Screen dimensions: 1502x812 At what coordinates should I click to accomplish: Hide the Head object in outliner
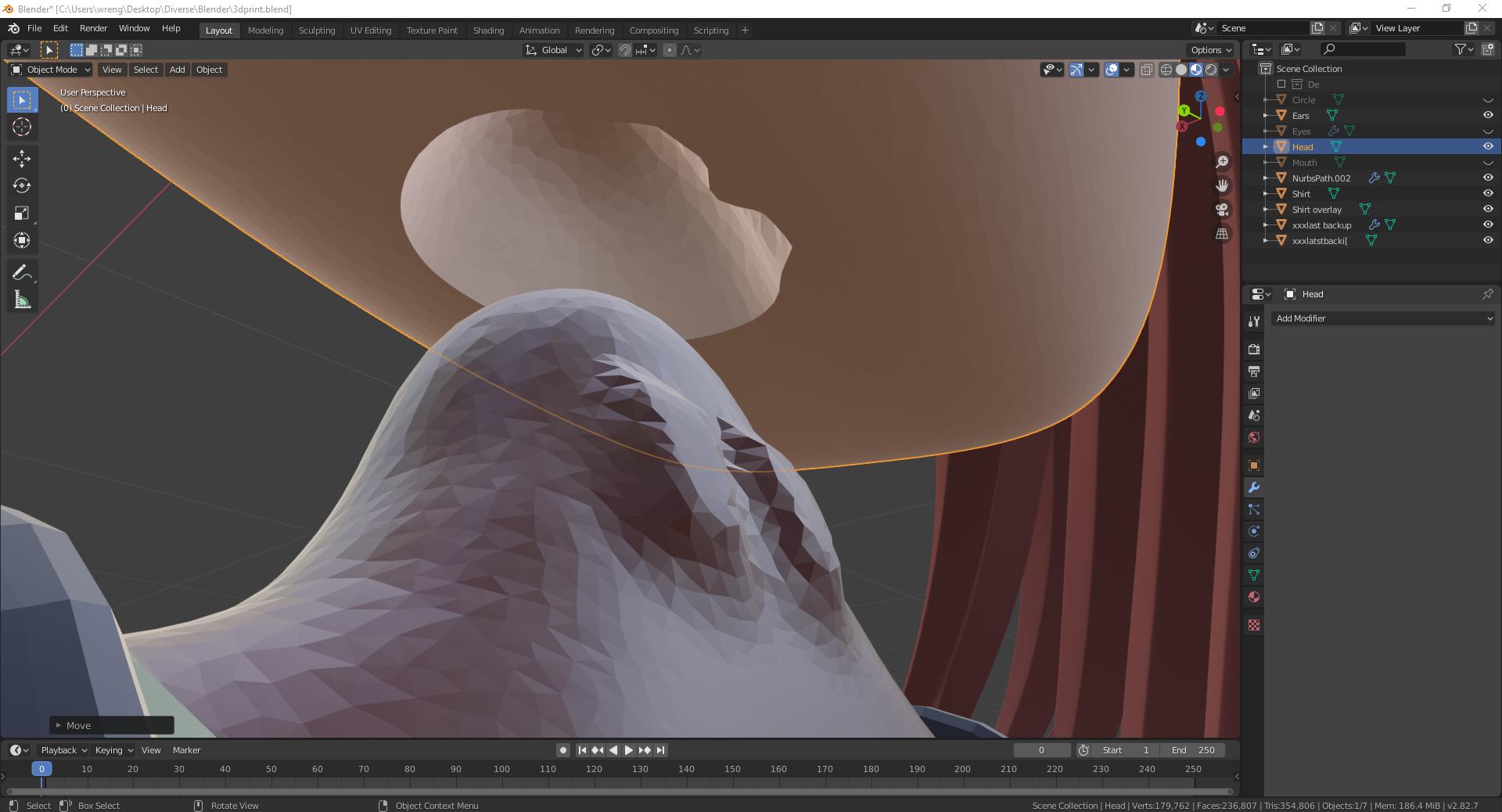(1488, 146)
